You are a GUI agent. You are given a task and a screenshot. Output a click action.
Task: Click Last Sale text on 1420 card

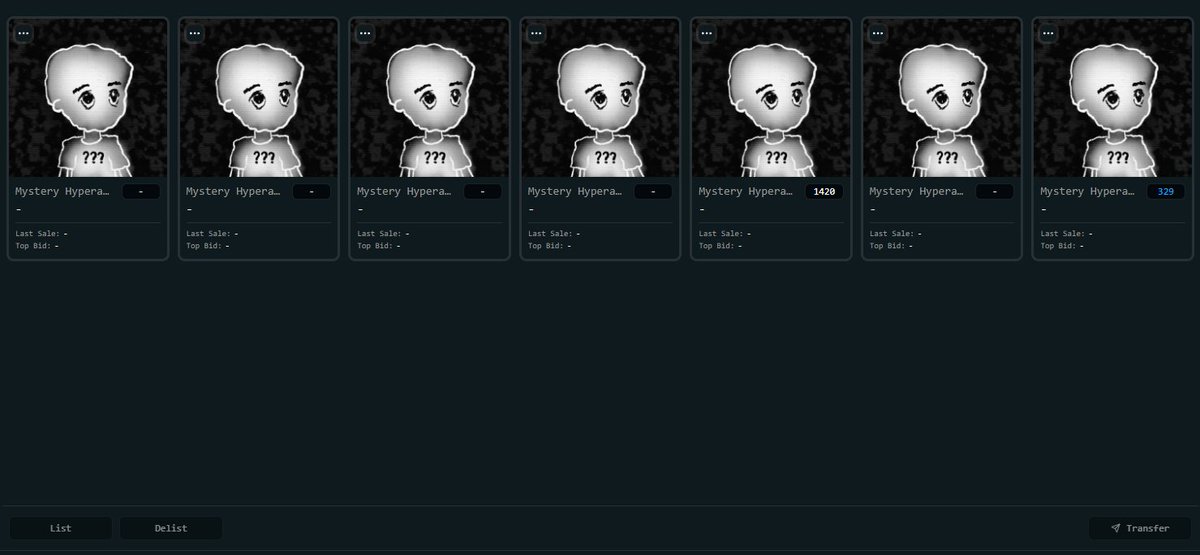click(x=724, y=233)
